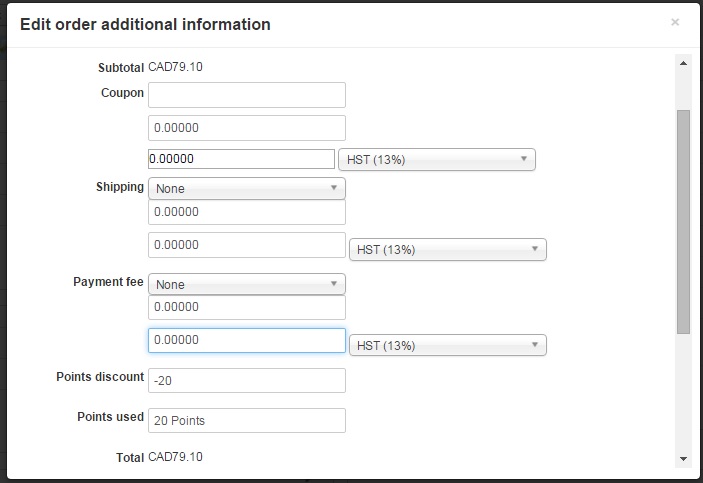Close the Edit order dialog
The image size is (703, 483).
click(x=675, y=22)
